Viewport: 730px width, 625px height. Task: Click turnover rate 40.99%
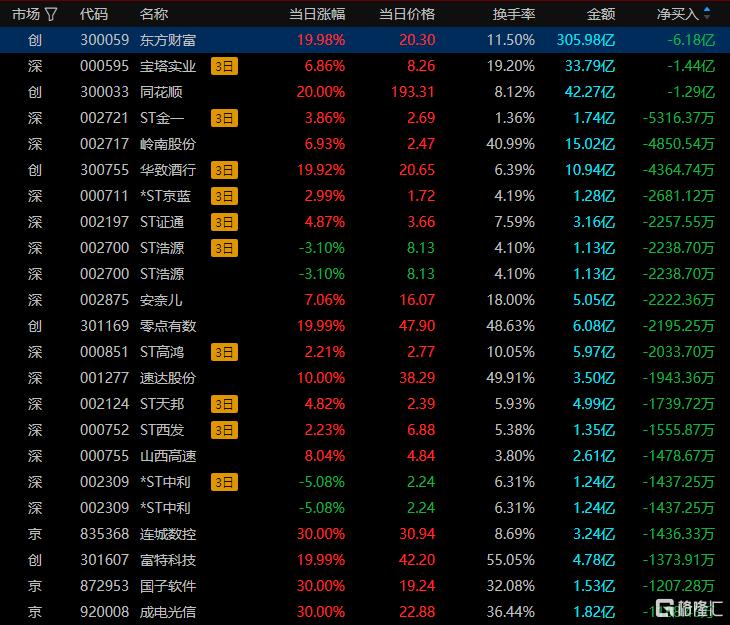pyautogui.click(x=511, y=144)
